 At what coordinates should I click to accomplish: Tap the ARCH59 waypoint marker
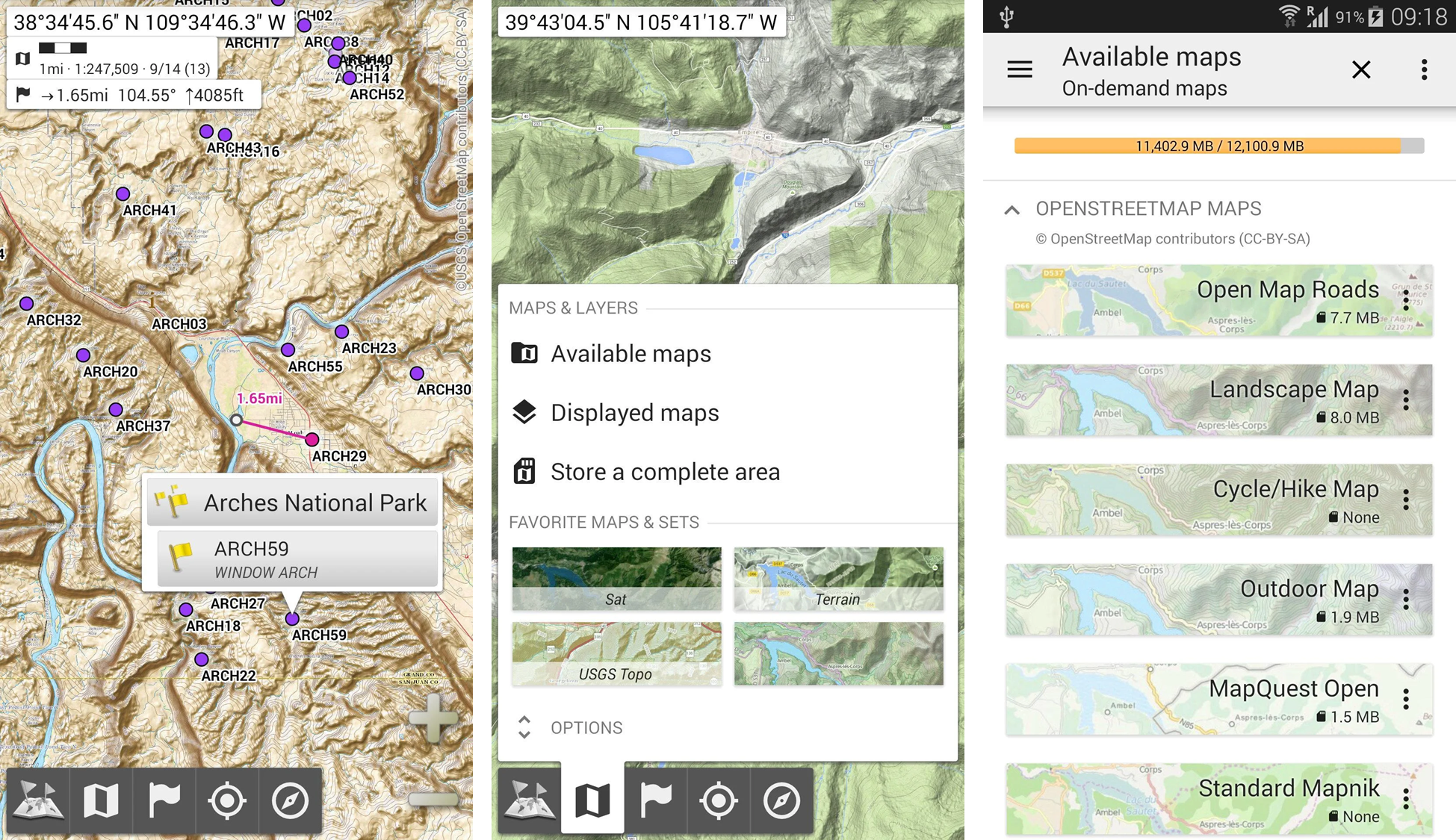tap(292, 618)
